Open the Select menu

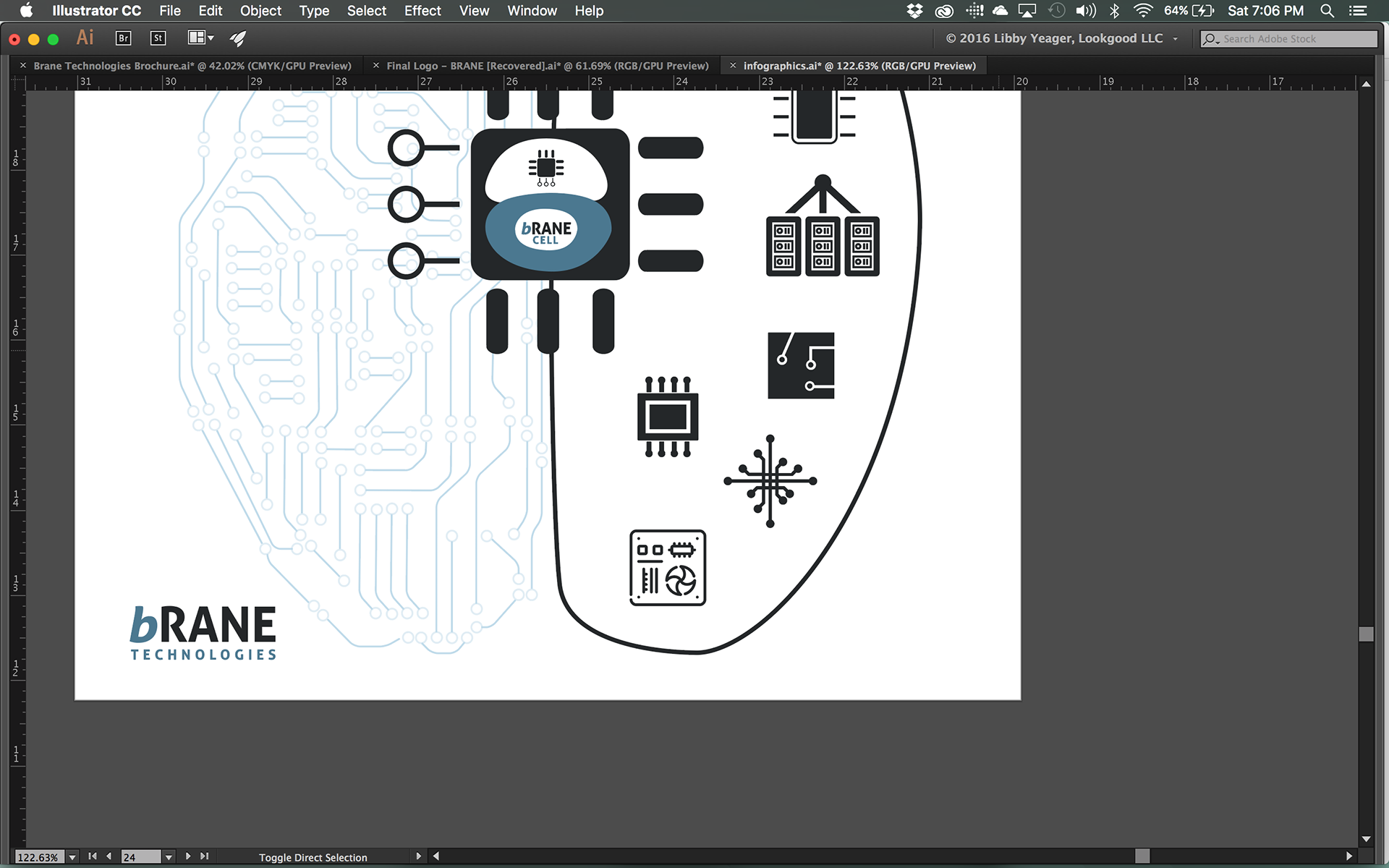tap(367, 10)
